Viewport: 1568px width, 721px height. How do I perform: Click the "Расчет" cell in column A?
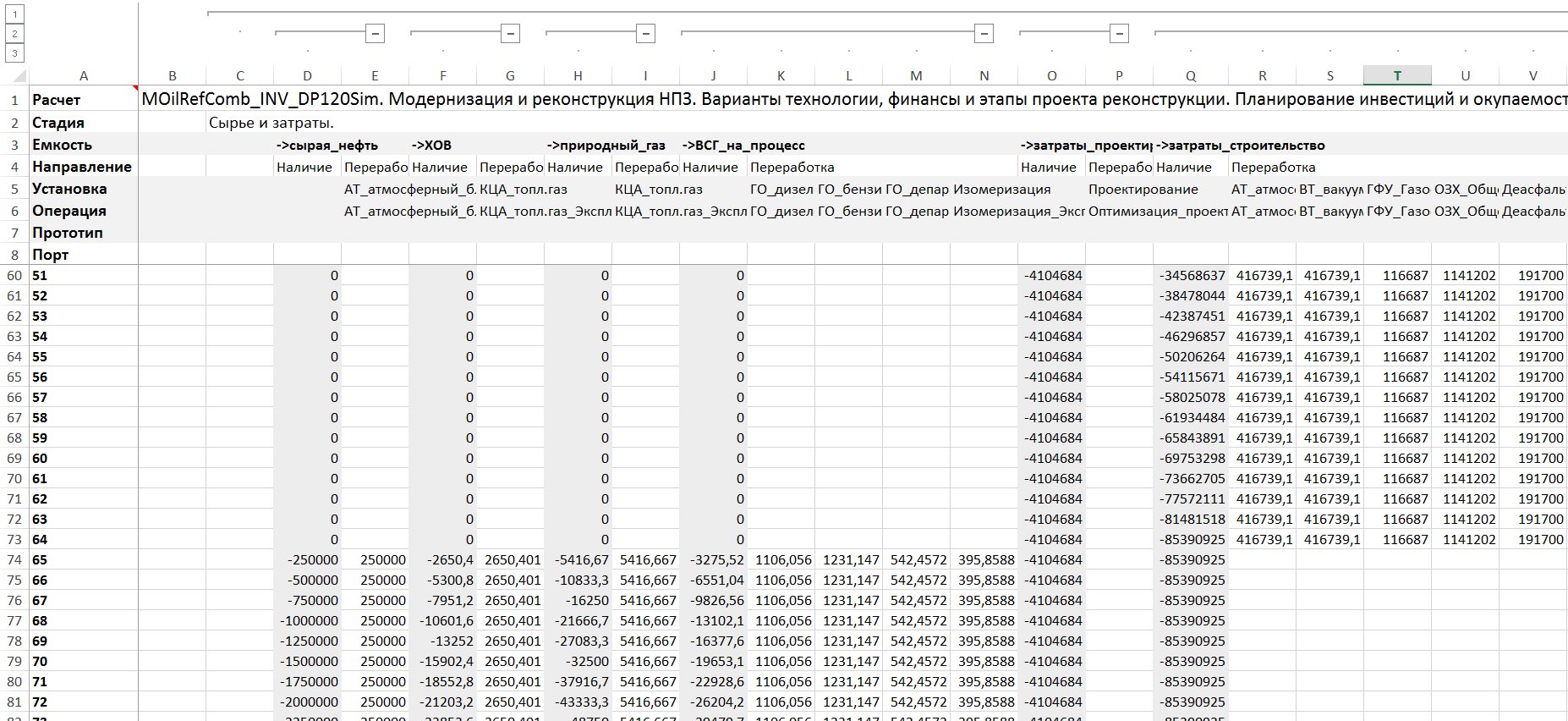83,100
